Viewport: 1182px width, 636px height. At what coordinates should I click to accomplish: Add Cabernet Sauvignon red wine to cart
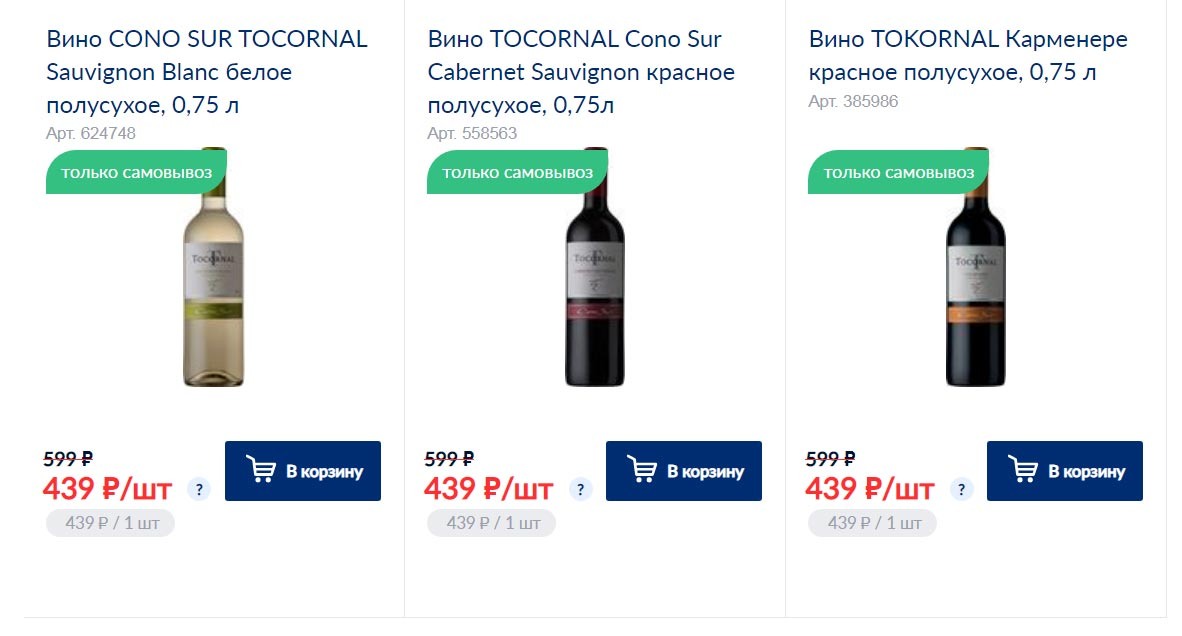pos(684,471)
